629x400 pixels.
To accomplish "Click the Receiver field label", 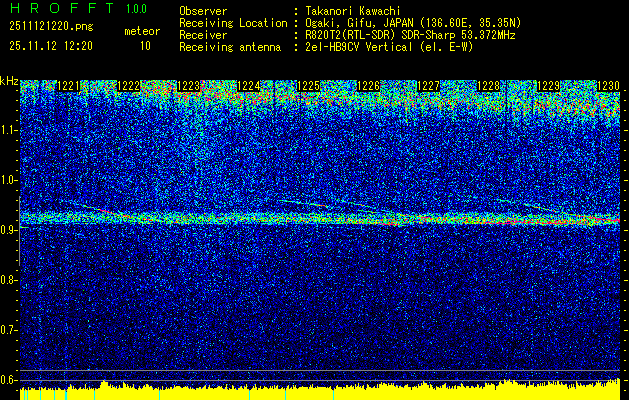I will point(203,35).
